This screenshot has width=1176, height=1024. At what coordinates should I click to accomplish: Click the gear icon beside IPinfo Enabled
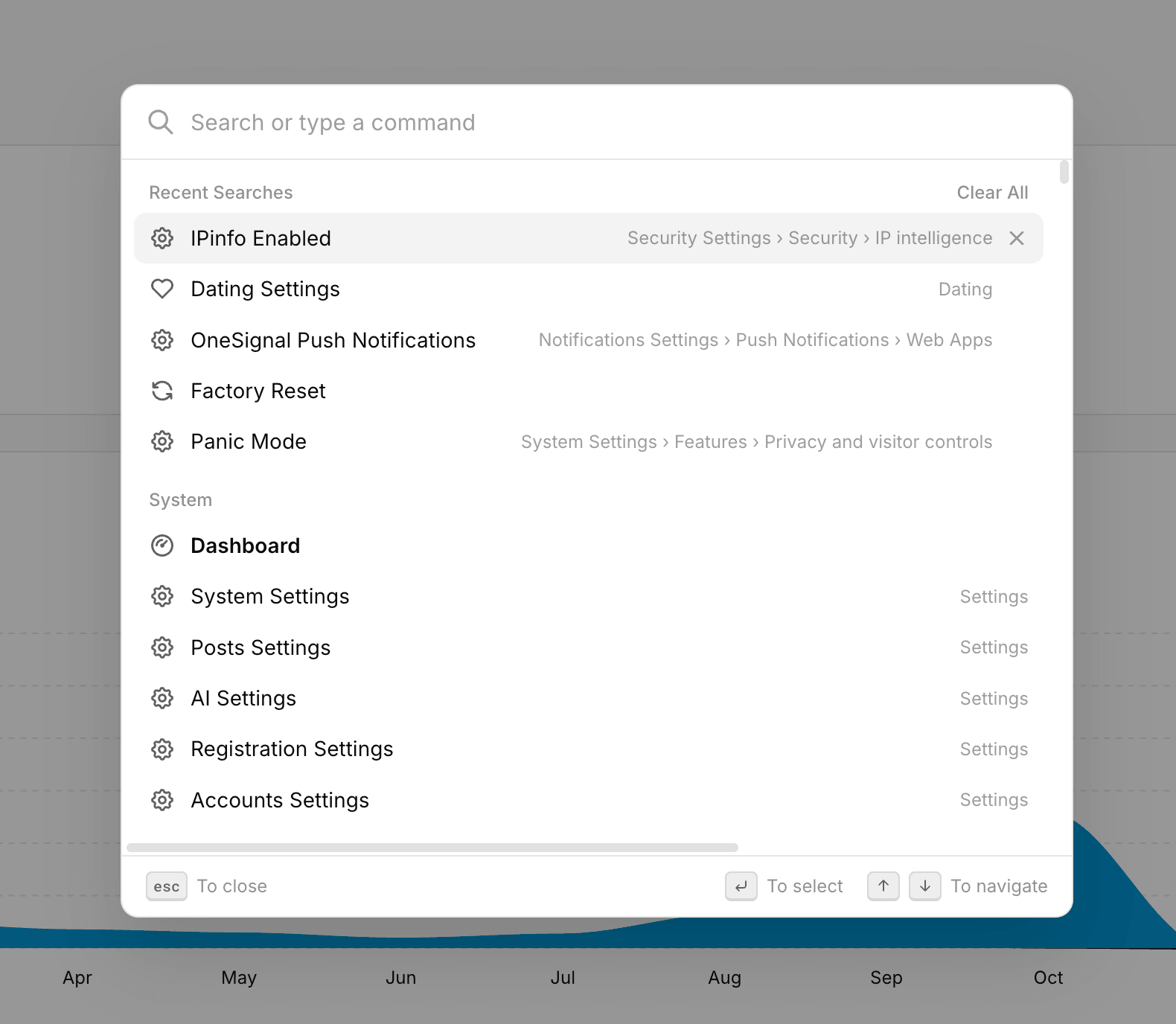click(x=162, y=238)
